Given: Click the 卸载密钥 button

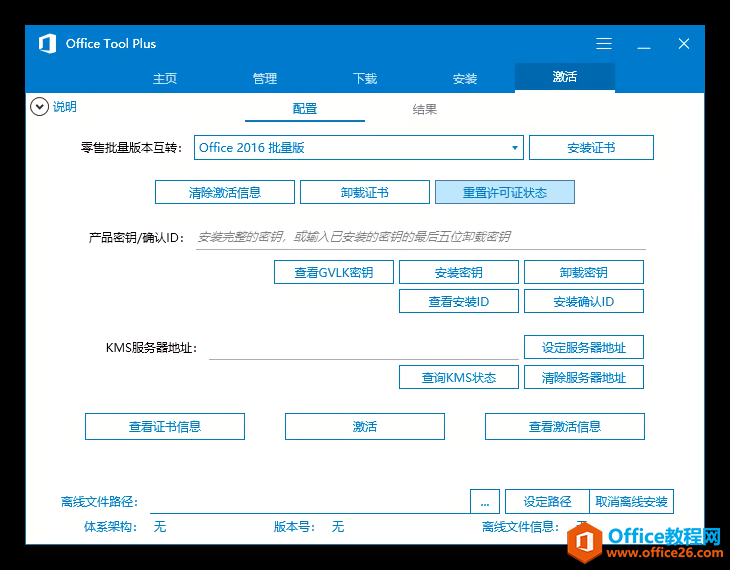Looking at the screenshot, I should [584, 272].
